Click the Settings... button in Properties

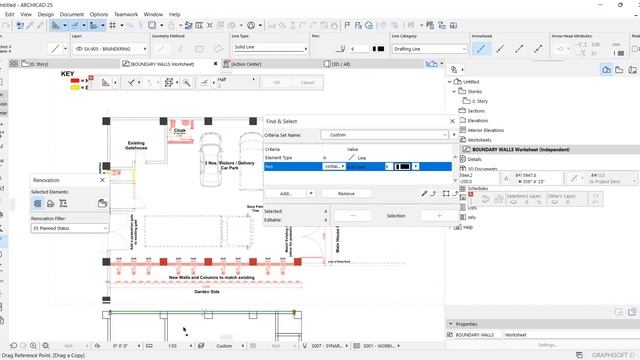click(547, 345)
